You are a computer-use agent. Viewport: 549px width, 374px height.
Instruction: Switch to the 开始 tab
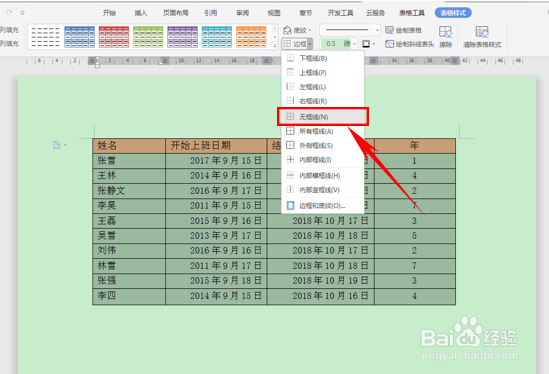pyautogui.click(x=109, y=13)
